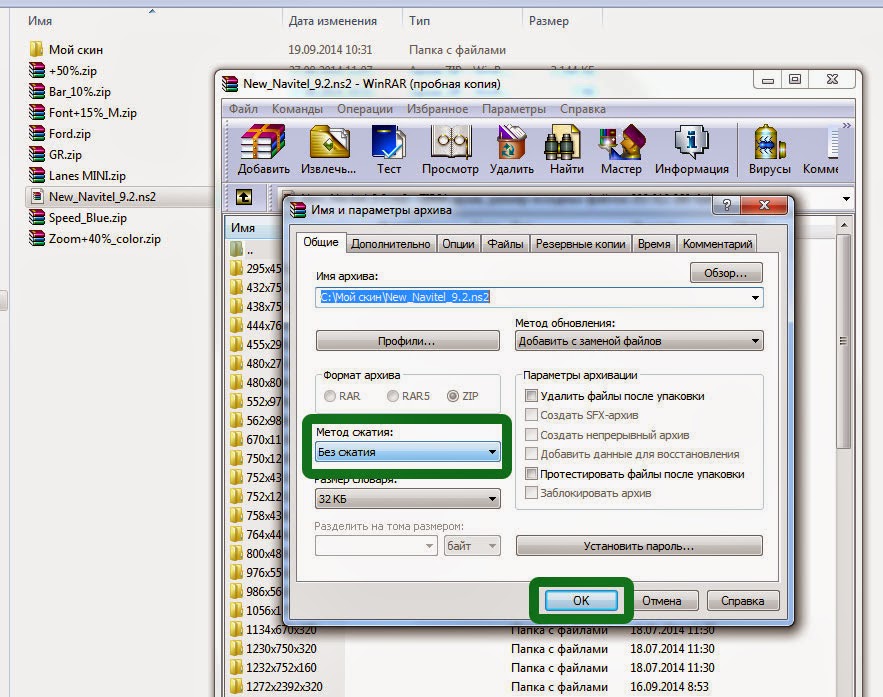Click the dialog help question mark button
This screenshot has width=883, height=697.
pyautogui.click(x=726, y=205)
